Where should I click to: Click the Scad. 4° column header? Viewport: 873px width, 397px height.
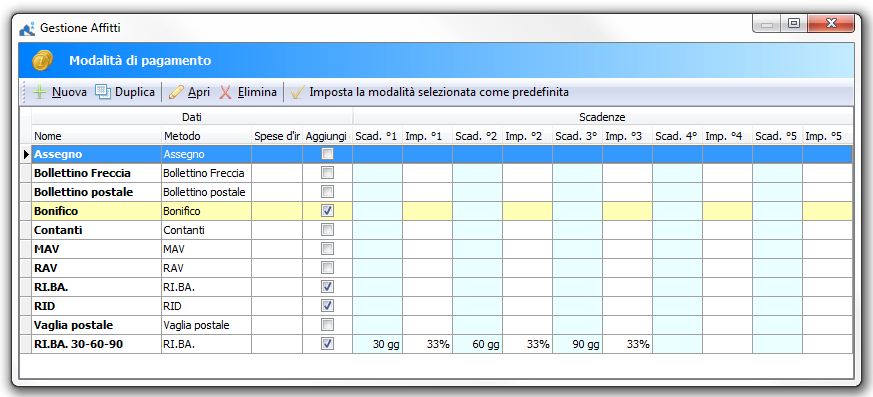coord(678,136)
